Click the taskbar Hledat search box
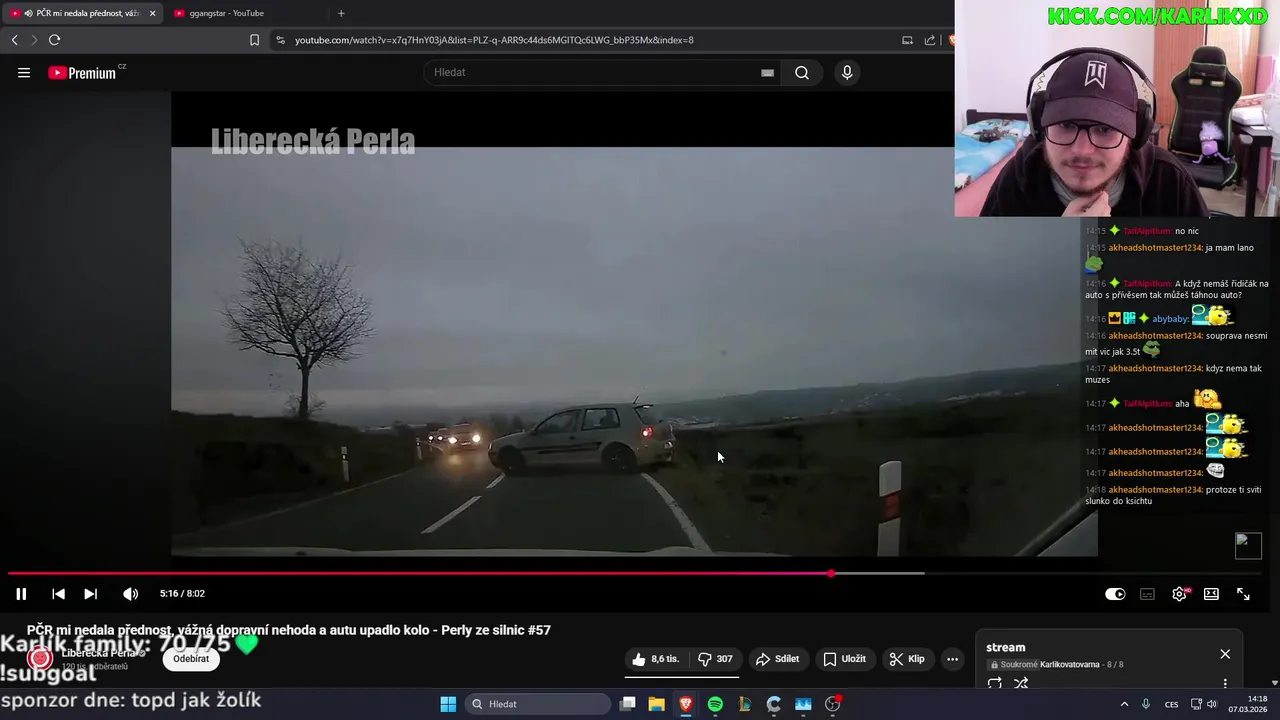The width and height of the screenshot is (1280, 720). 538,704
